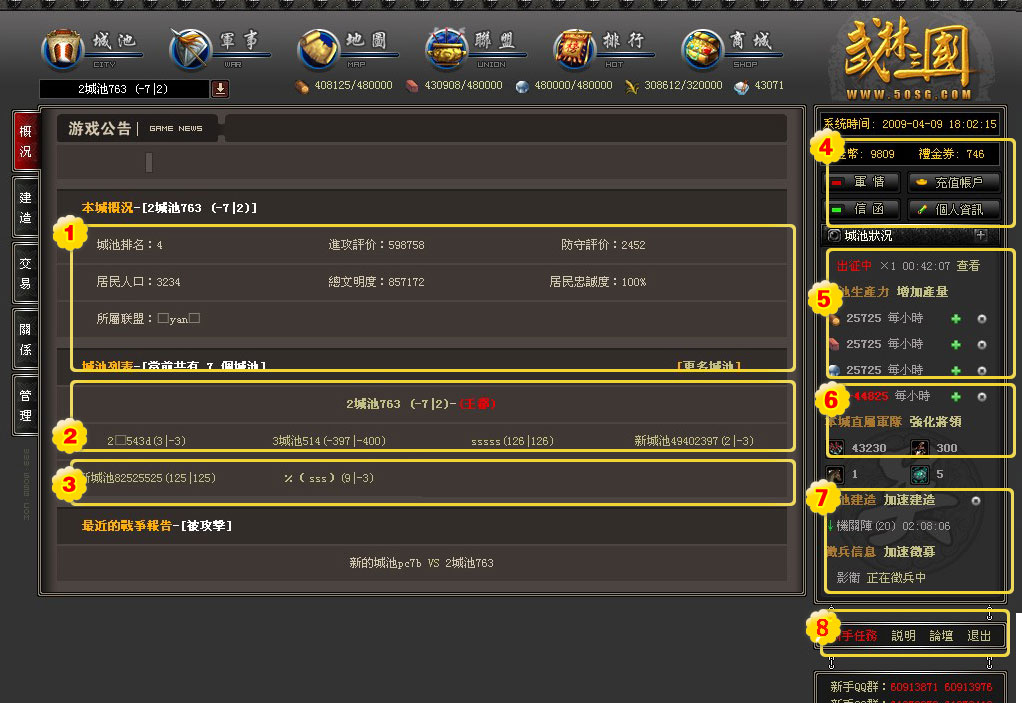The height and width of the screenshot is (703, 1022).
Task: Click the brick resource icon beside 430908/480000
Action: point(412,87)
